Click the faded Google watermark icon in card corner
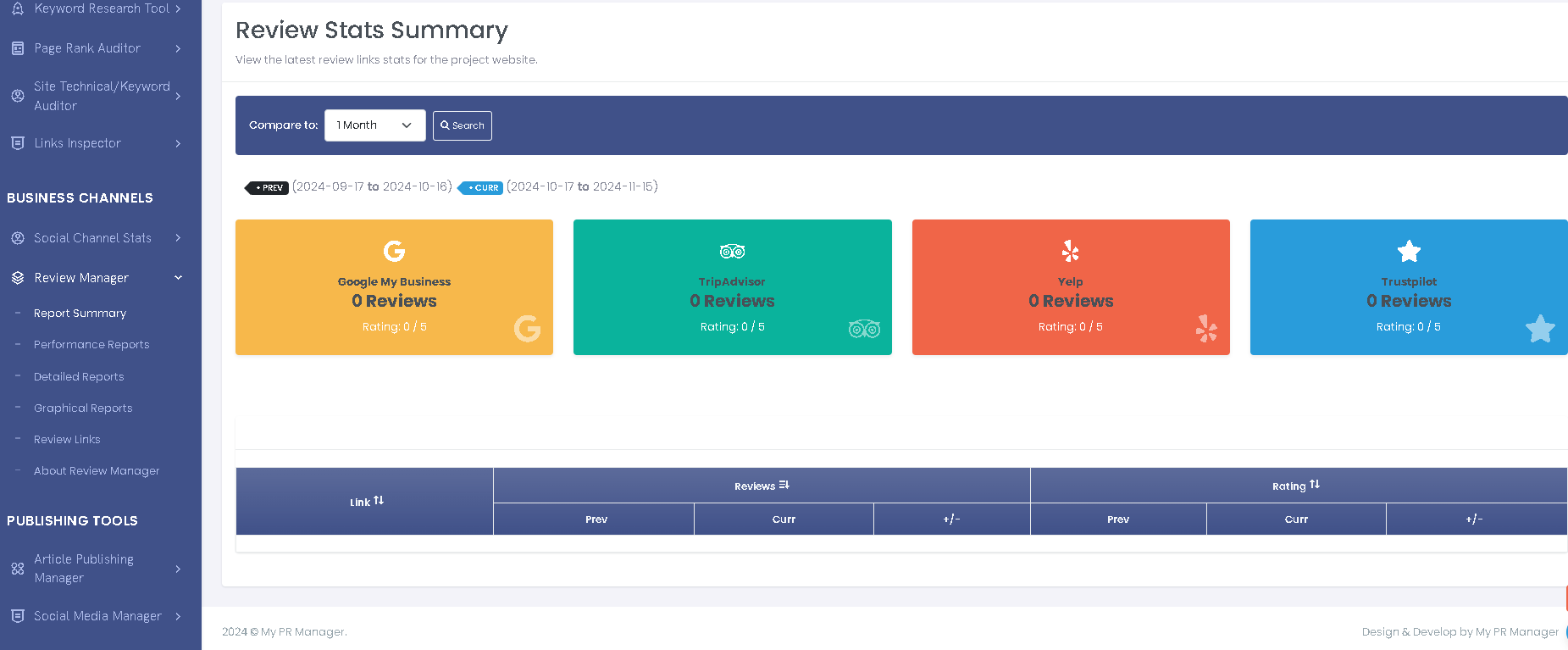 pos(527,329)
